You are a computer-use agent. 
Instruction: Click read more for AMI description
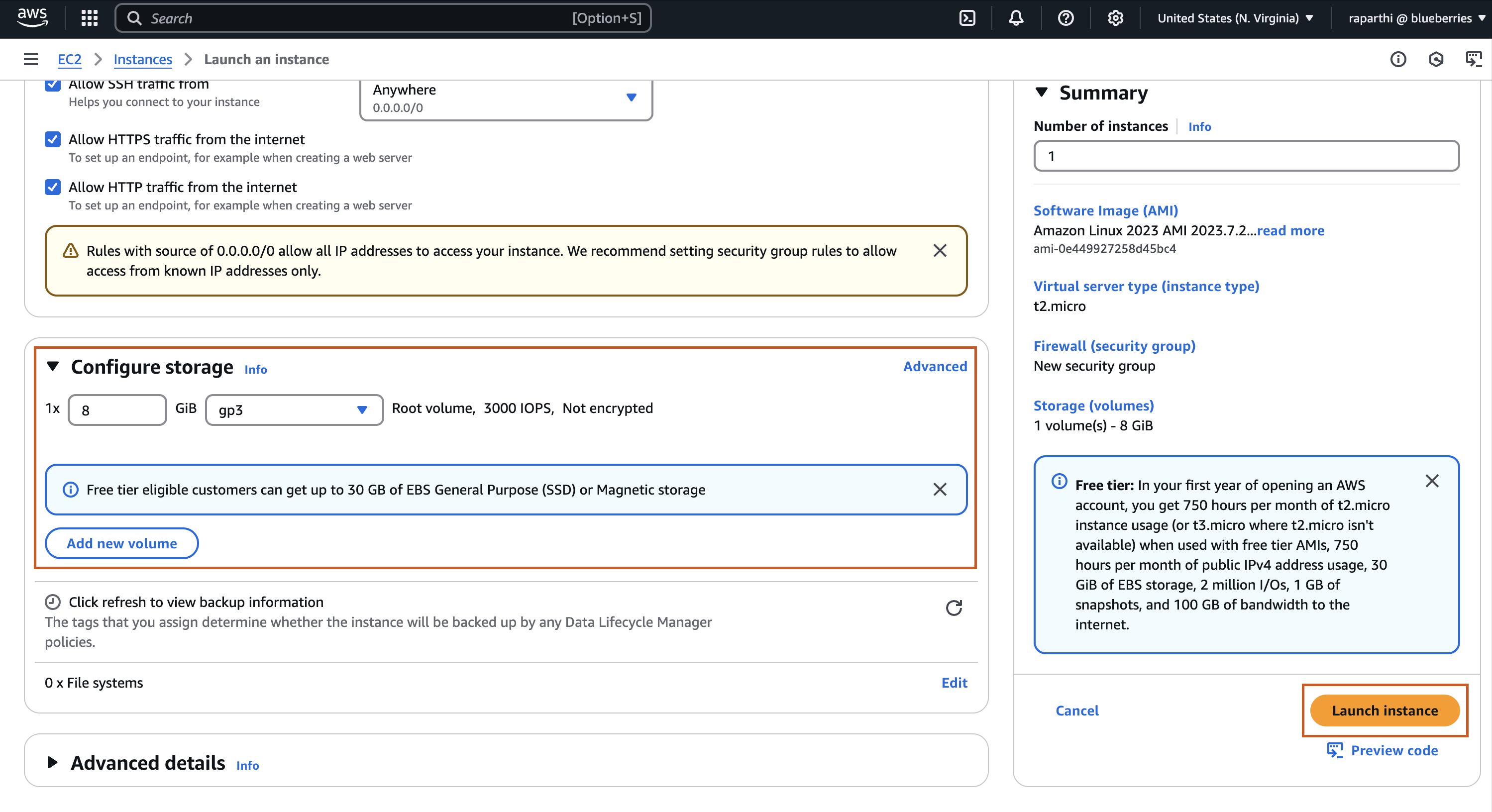[x=1290, y=230]
